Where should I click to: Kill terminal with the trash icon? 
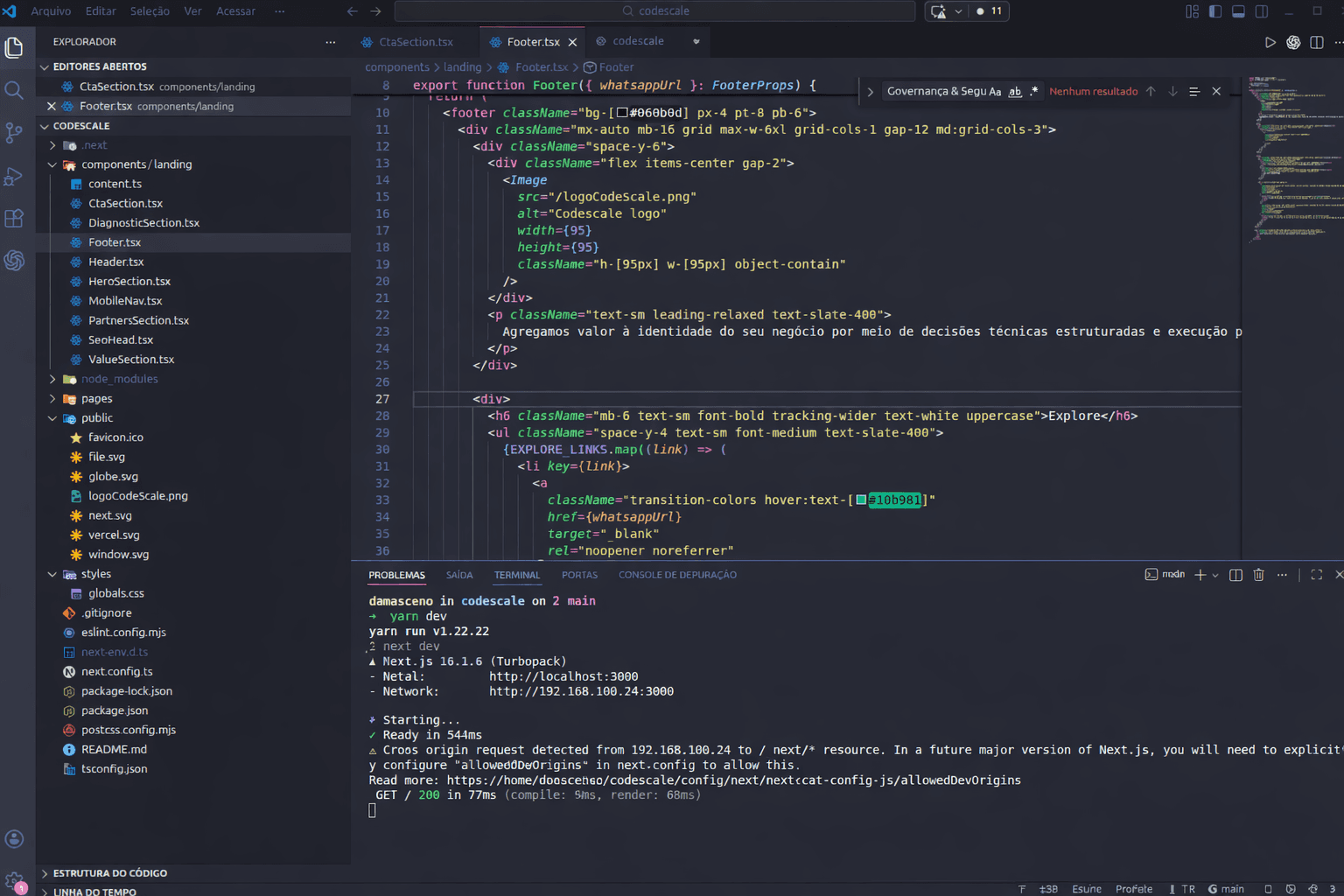click(x=1258, y=575)
